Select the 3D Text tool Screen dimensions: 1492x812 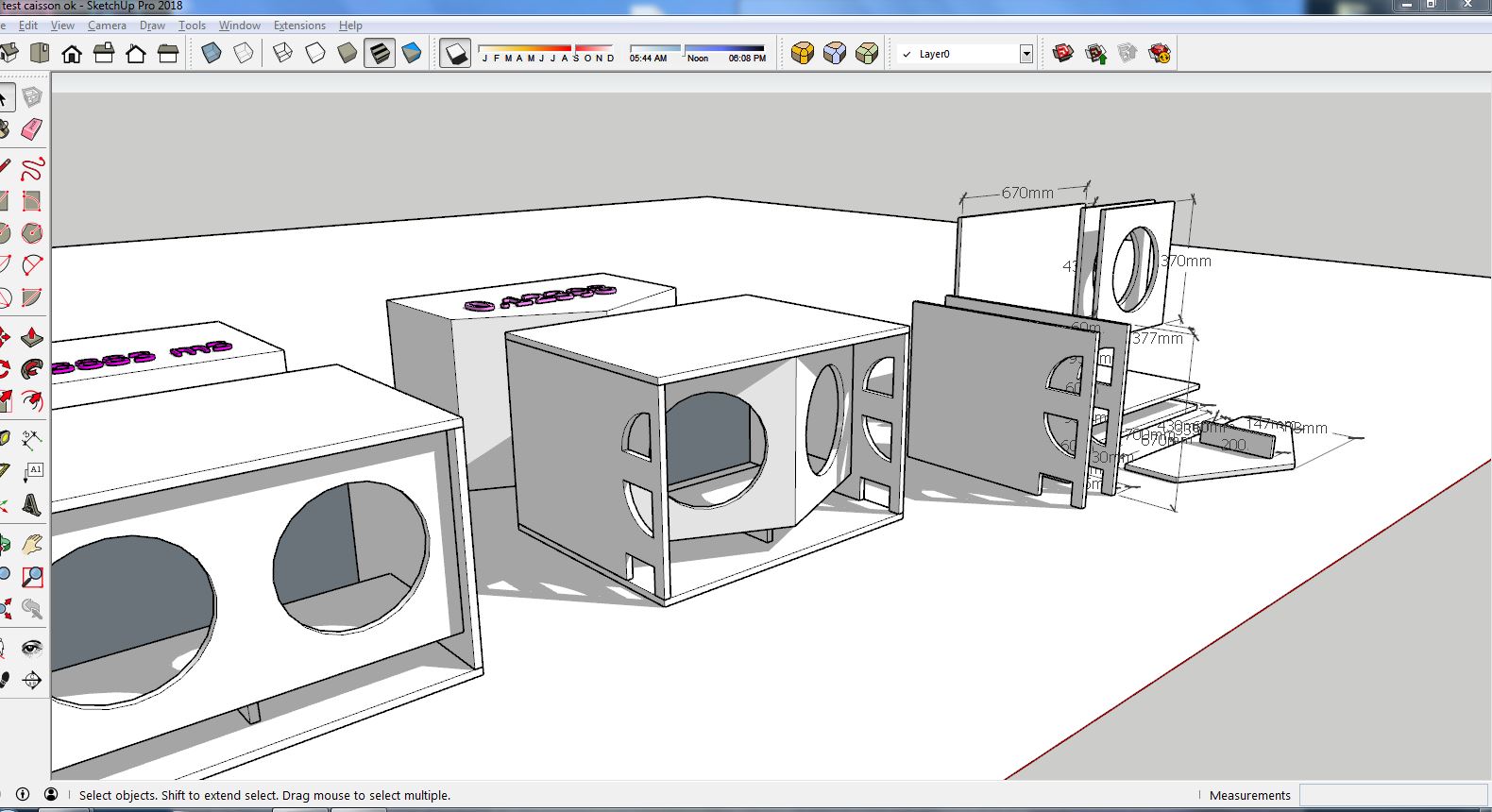point(32,504)
